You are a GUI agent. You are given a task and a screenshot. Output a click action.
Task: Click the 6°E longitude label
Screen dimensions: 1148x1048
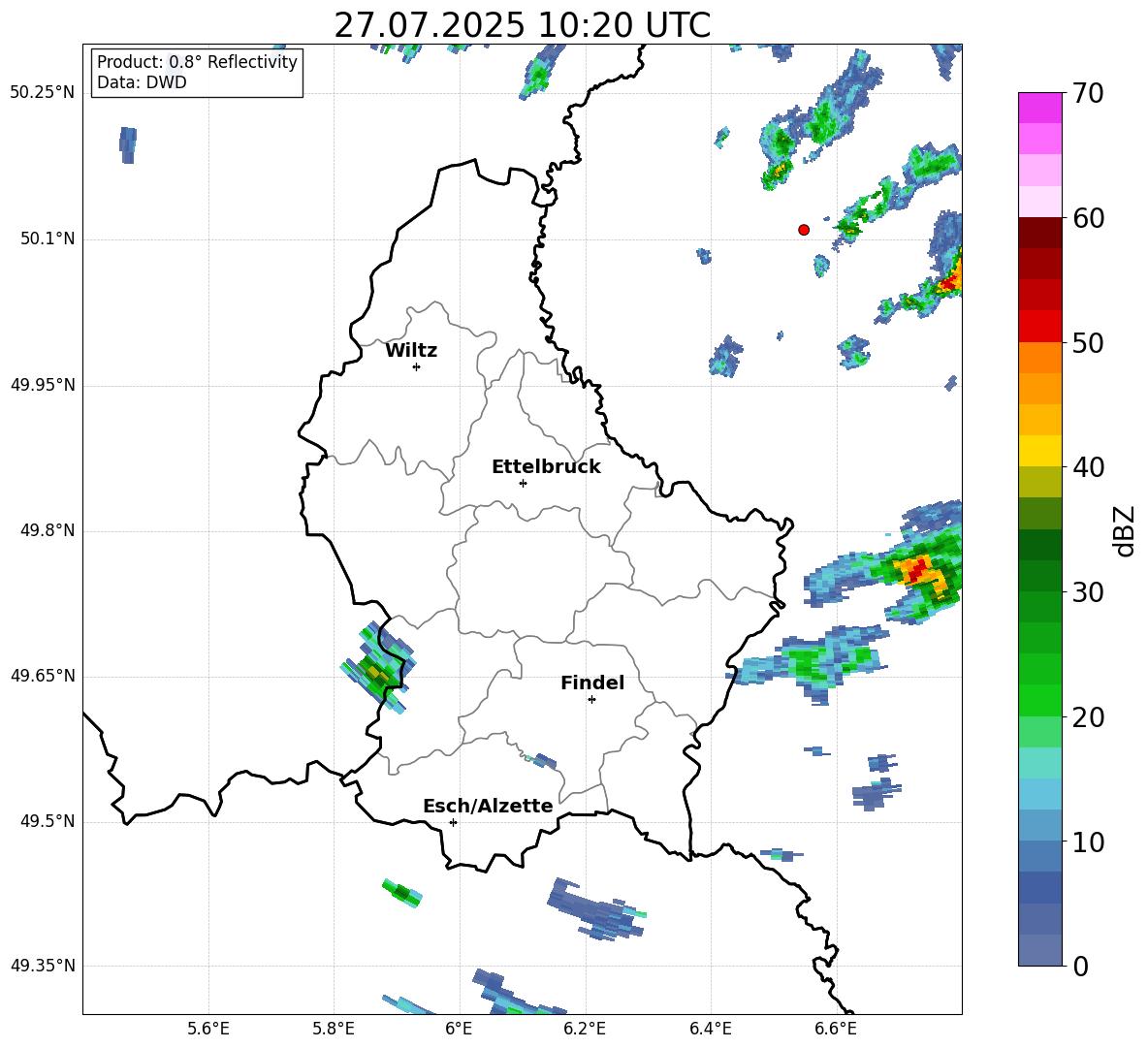[459, 1029]
